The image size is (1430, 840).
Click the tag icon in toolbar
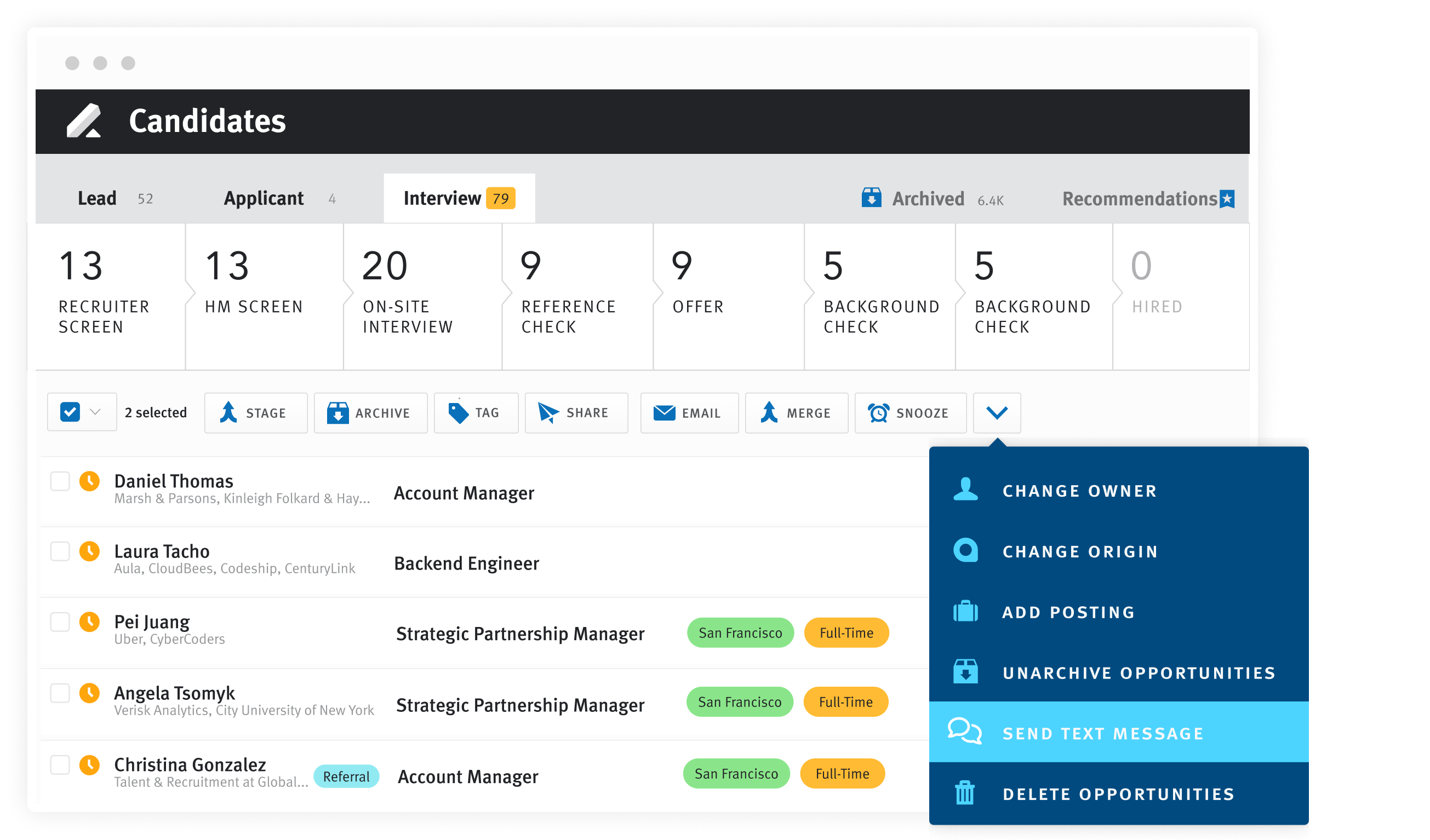pyautogui.click(x=458, y=413)
